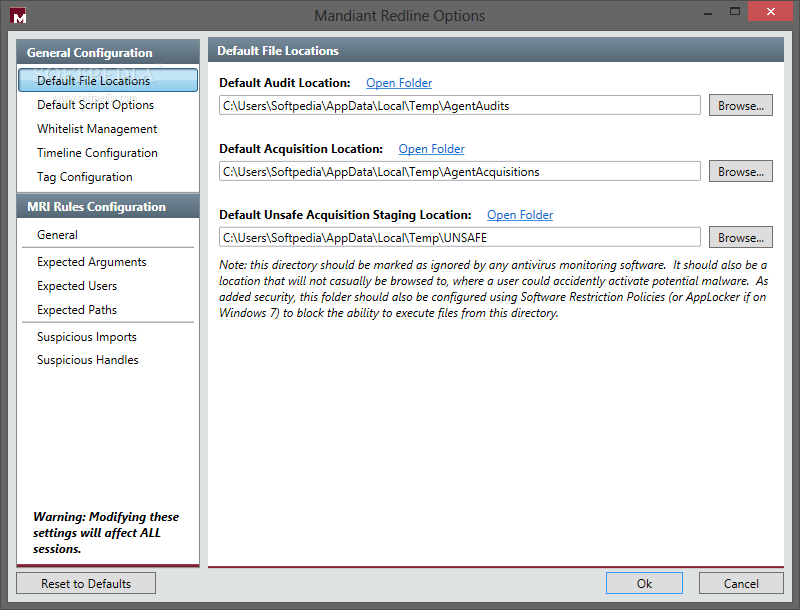Viewport: 800px width, 610px height.
Task: Cancel the options dialog
Action: coord(741,583)
